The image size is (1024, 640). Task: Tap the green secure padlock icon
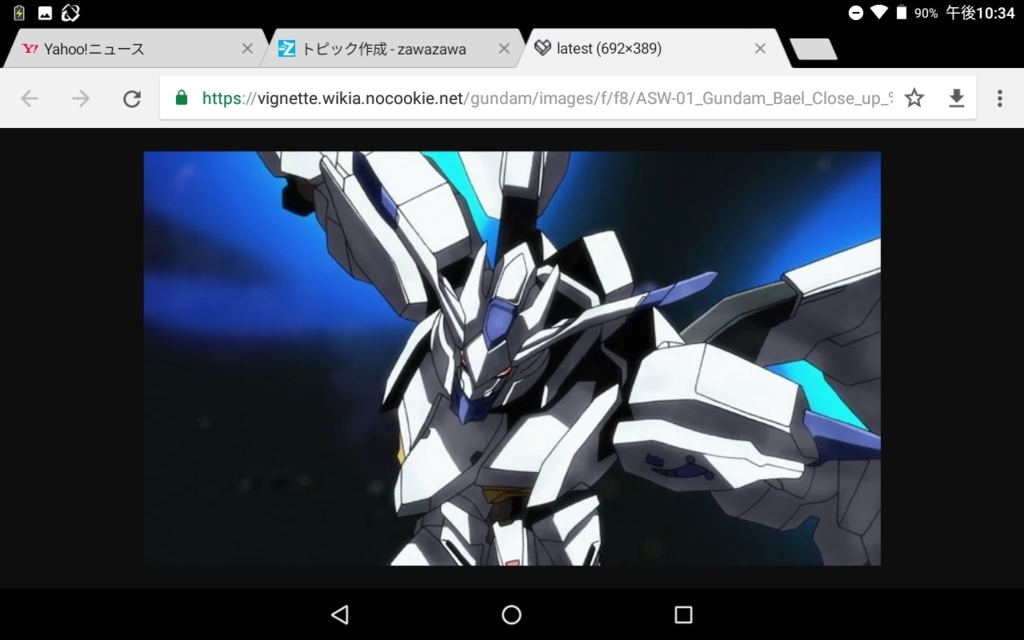[x=182, y=98]
